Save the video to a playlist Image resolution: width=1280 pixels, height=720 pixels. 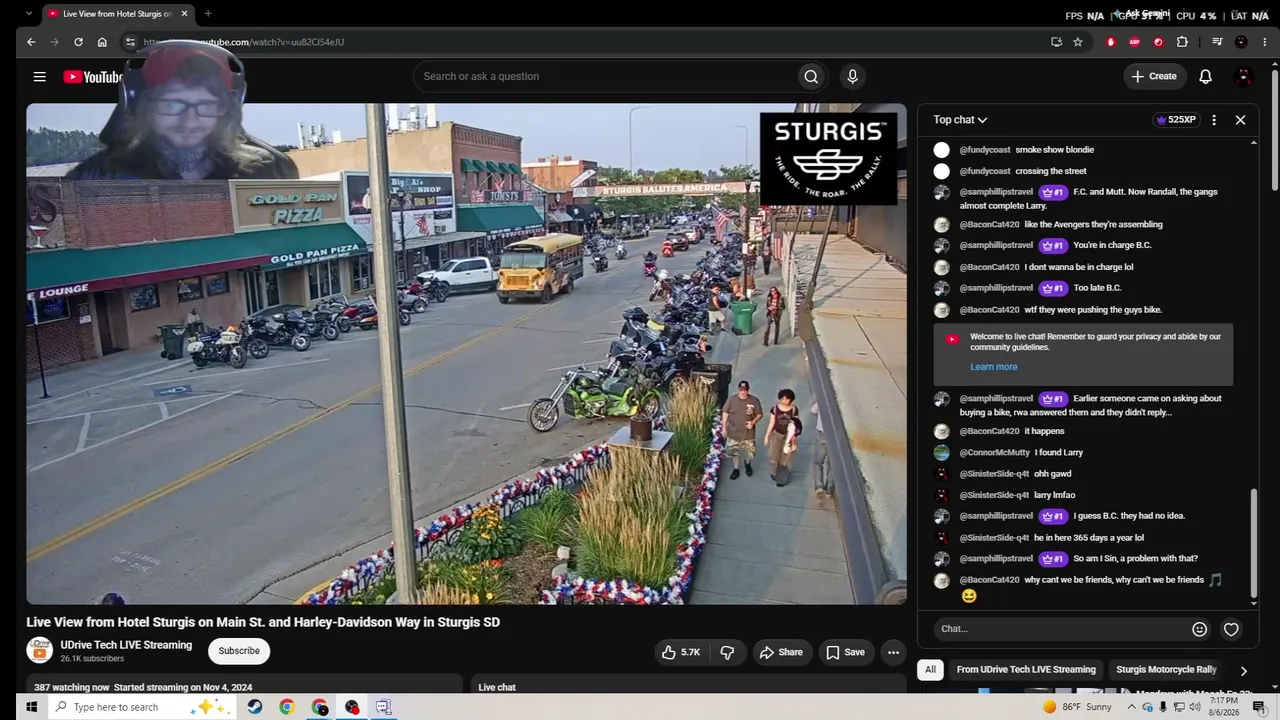(845, 652)
